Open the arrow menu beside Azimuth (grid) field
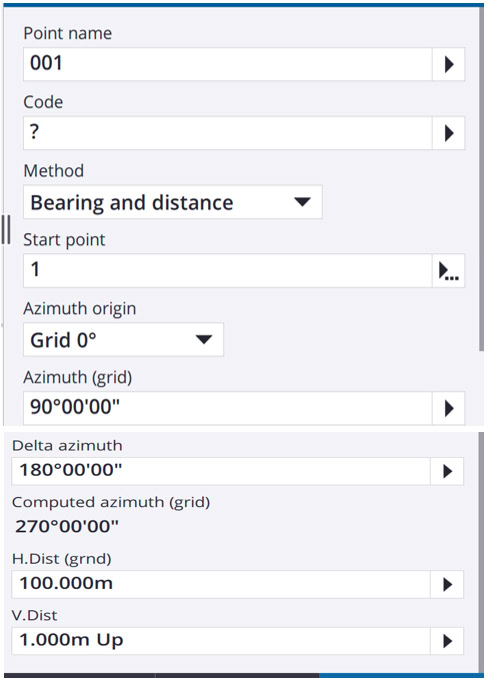The image size is (488, 683). pos(448,409)
